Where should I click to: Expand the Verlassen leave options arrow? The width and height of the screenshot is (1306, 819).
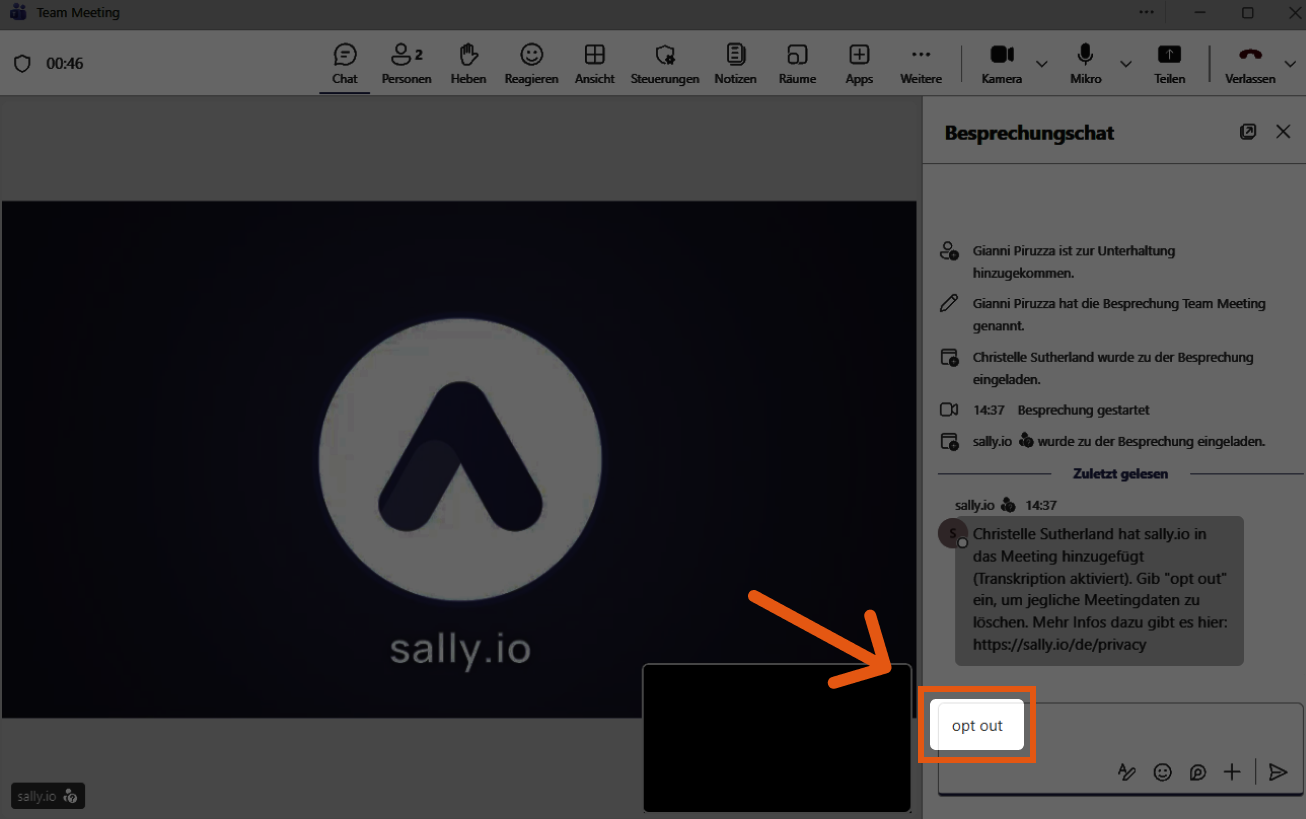[1290, 64]
